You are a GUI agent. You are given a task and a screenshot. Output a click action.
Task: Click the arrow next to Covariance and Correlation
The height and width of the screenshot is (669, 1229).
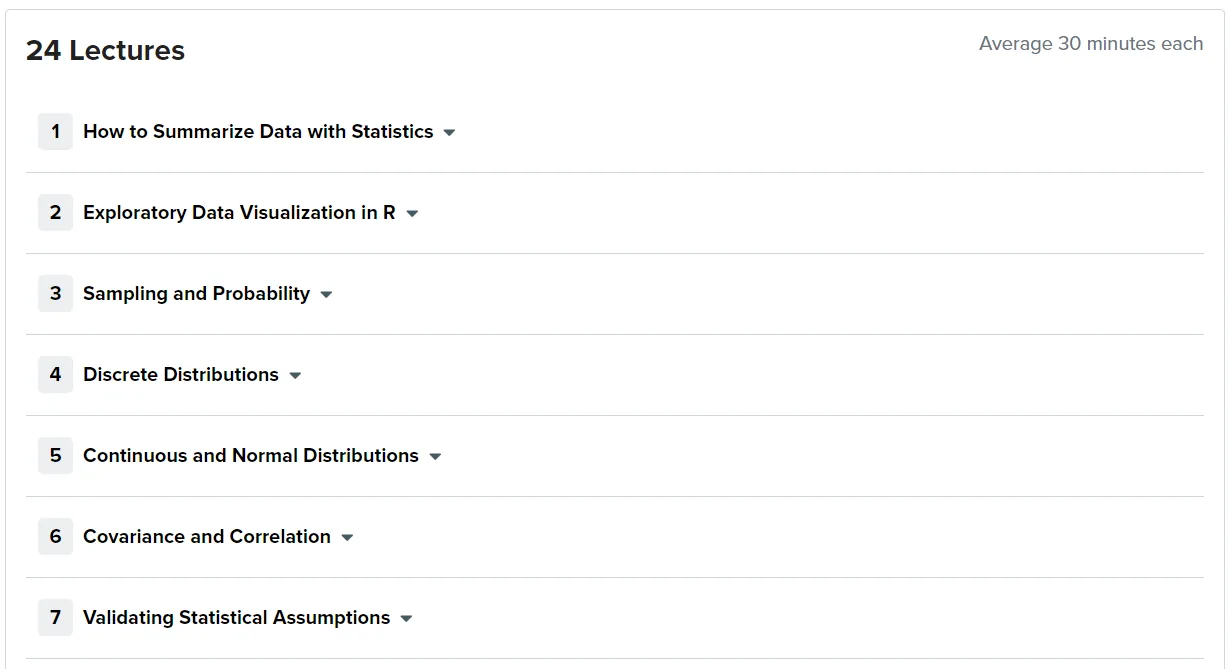(347, 538)
